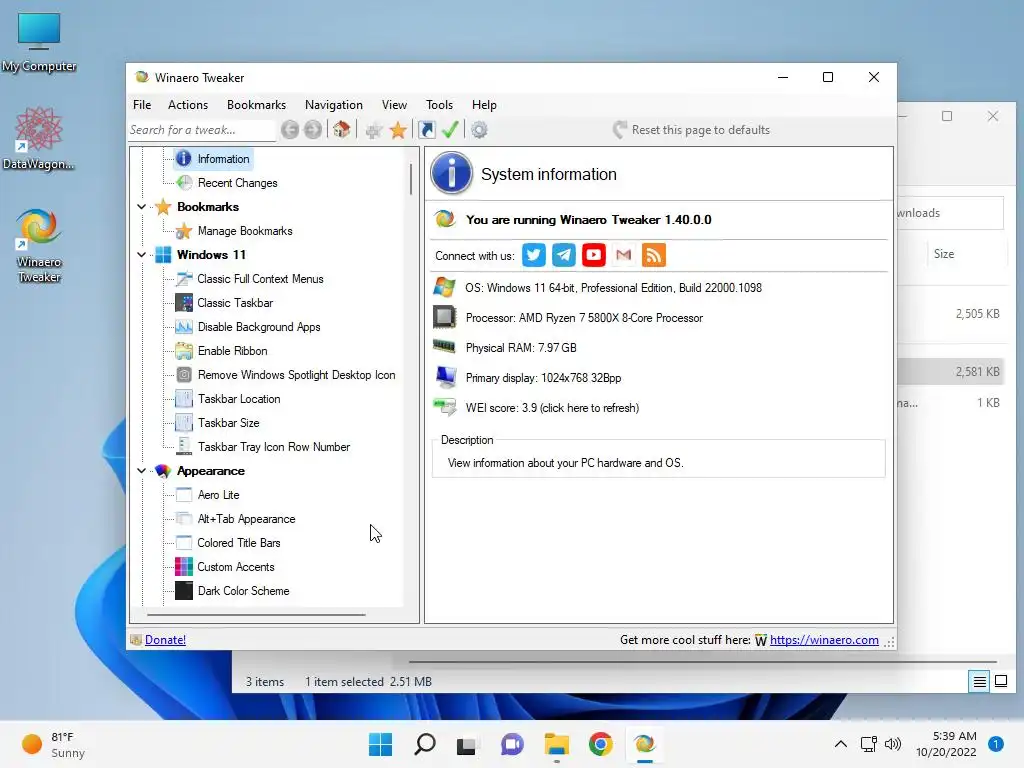Image resolution: width=1024 pixels, height=768 pixels.
Task: Open taskbar Search icon
Action: (425, 744)
